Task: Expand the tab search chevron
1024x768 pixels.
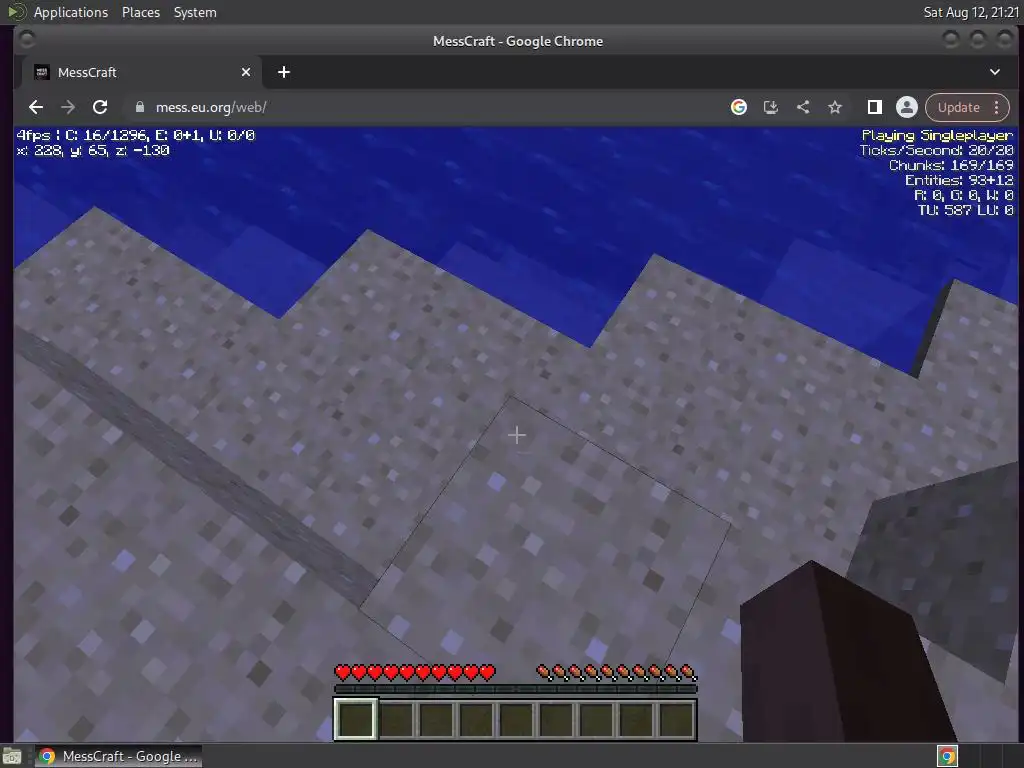Action: click(995, 72)
